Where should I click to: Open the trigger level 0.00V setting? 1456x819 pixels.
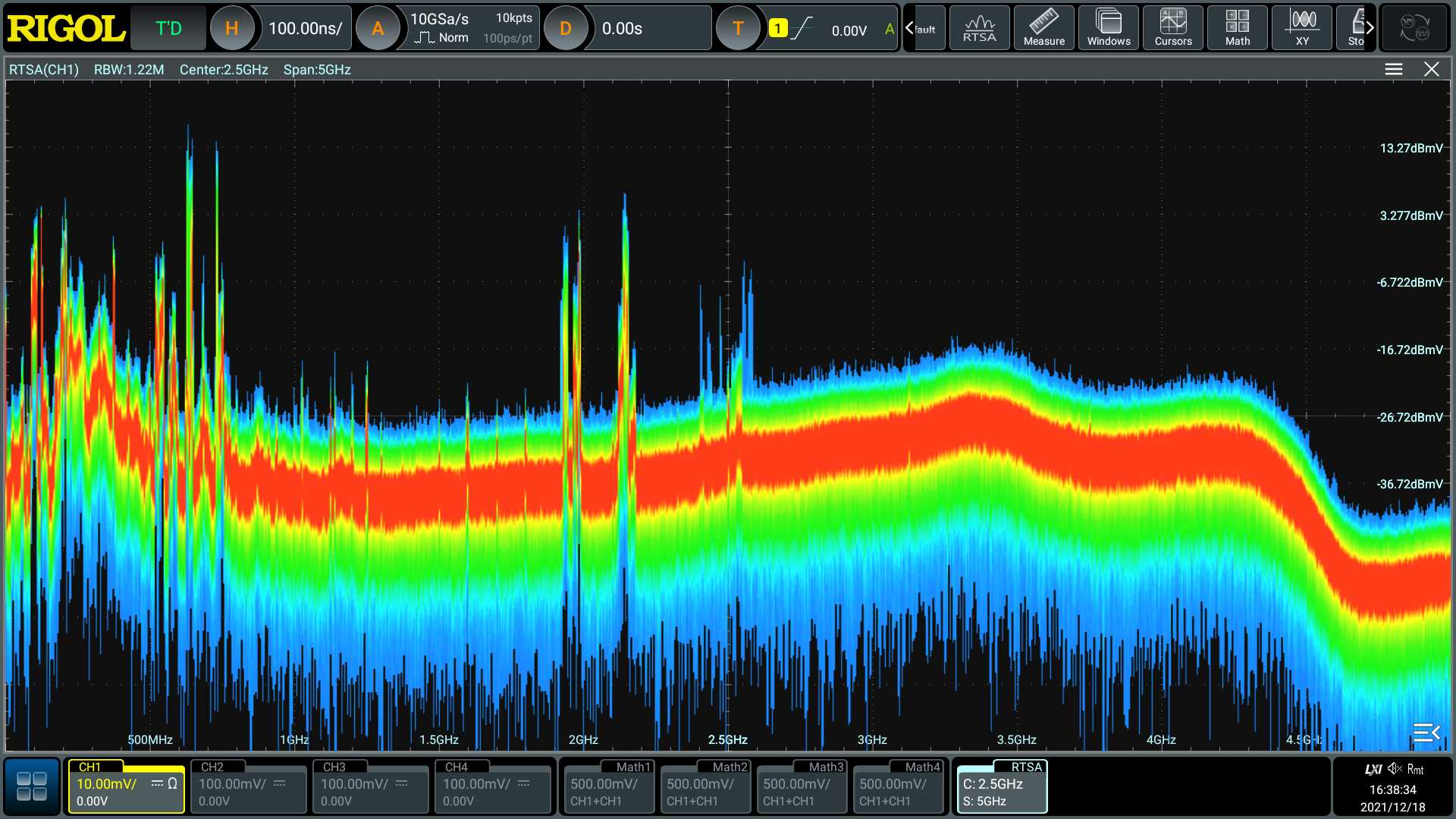848,30
